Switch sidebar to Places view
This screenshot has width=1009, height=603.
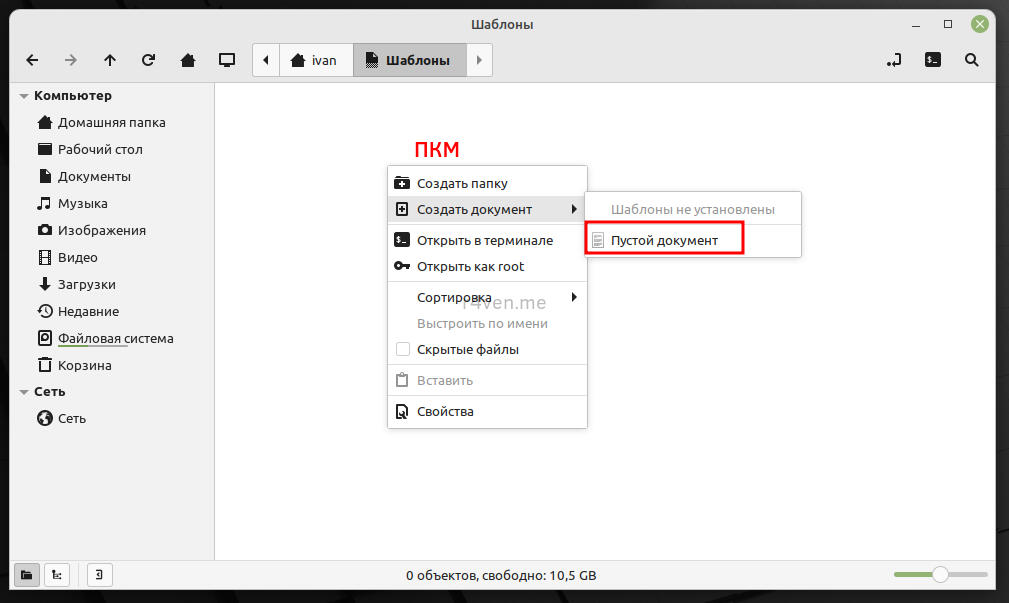pyautogui.click(x=27, y=575)
